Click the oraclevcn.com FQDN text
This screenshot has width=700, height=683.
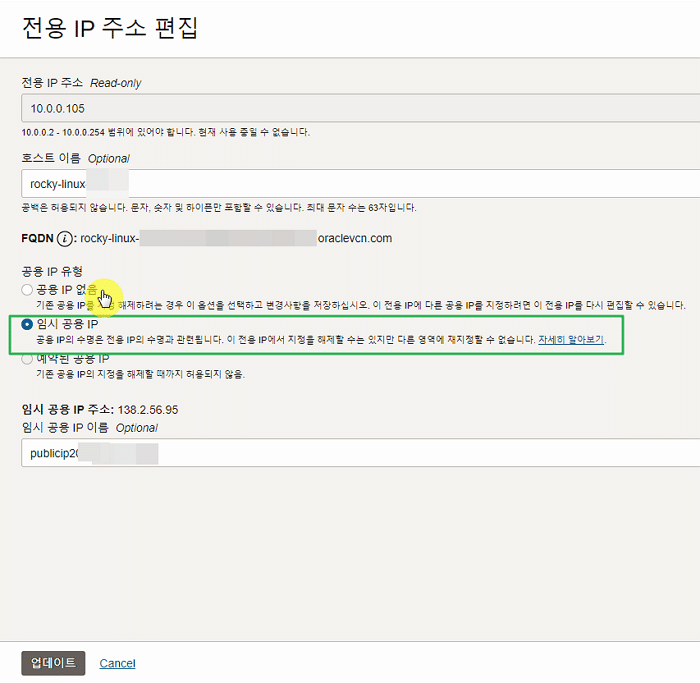click(x=355, y=238)
